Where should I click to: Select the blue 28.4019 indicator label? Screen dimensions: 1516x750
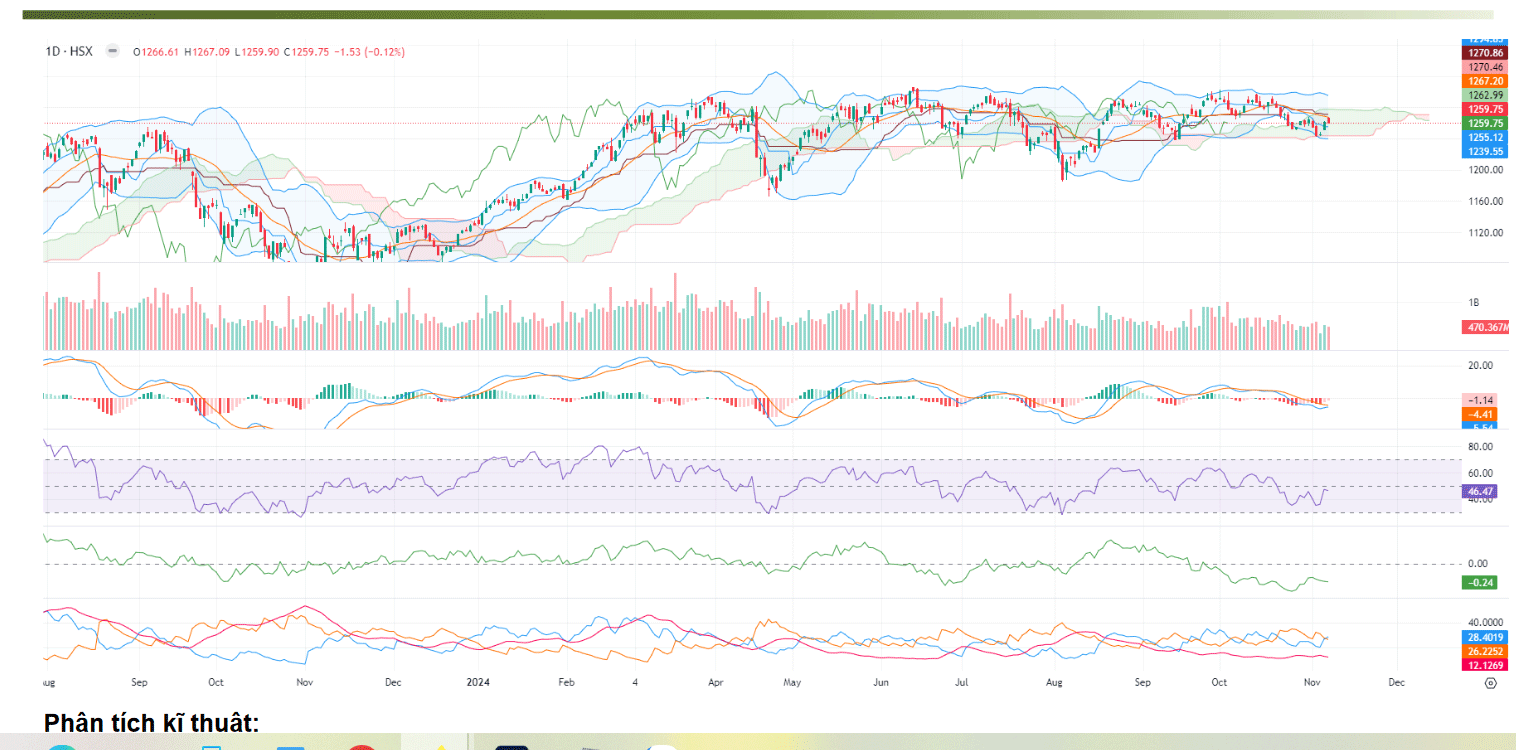pyautogui.click(x=1484, y=637)
